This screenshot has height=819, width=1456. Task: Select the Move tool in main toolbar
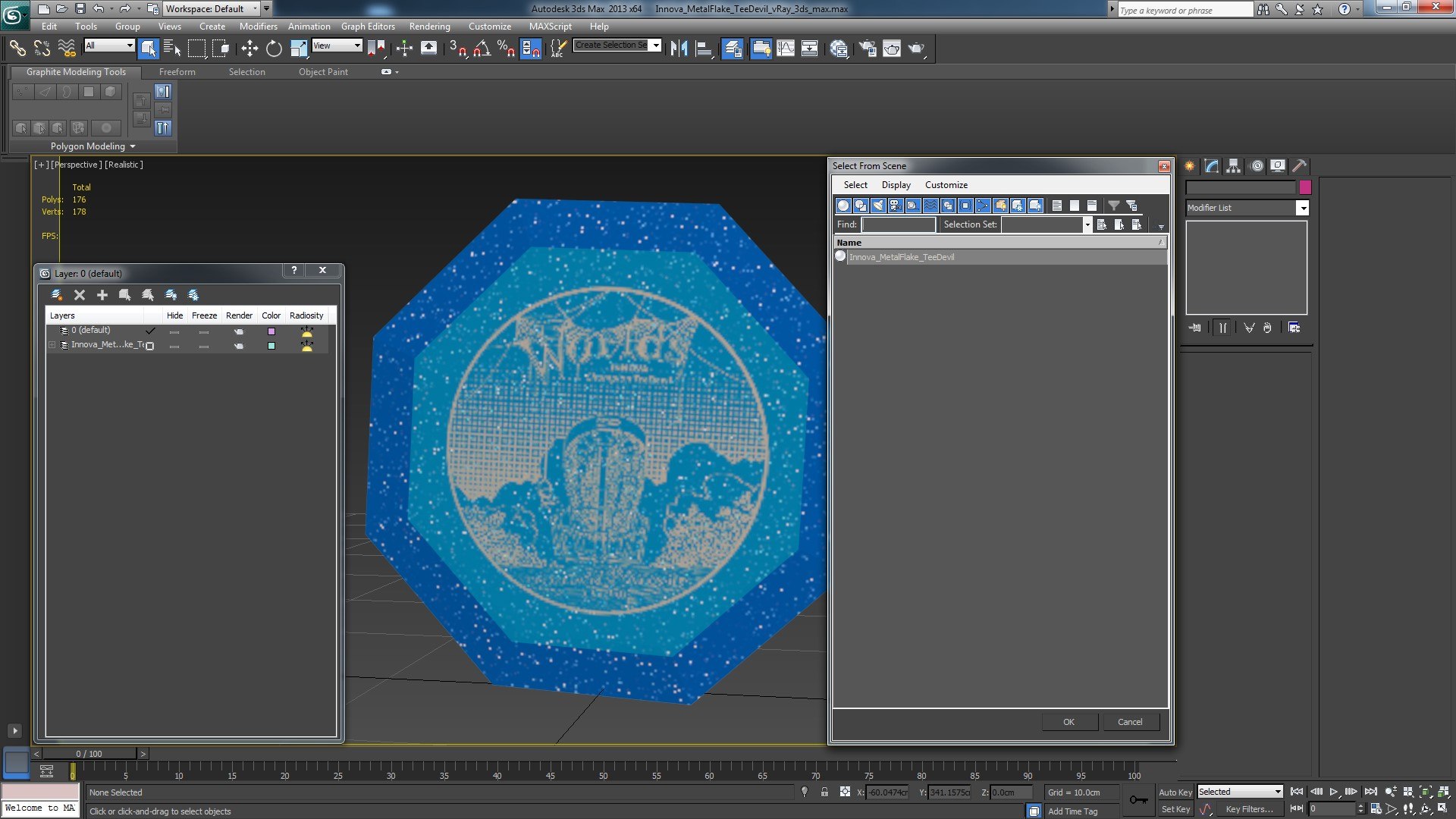coord(249,49)
